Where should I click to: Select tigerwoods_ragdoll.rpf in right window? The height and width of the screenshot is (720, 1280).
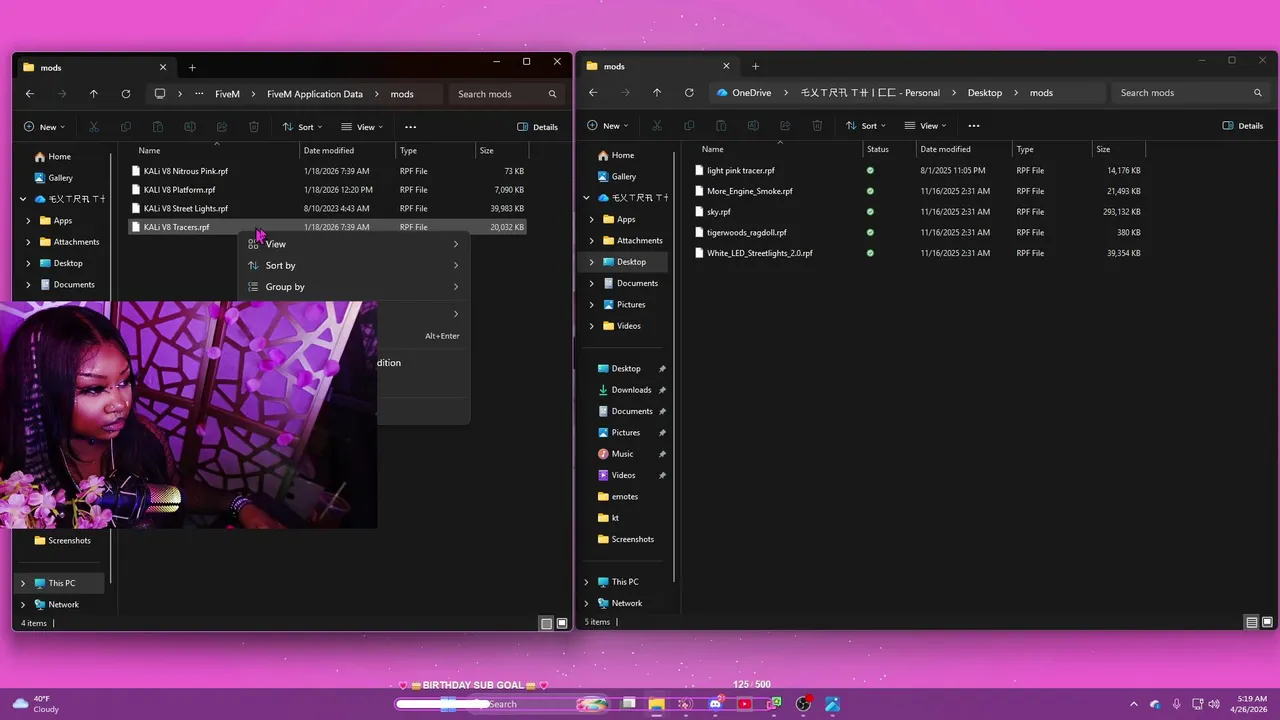(x=746, y=233)
